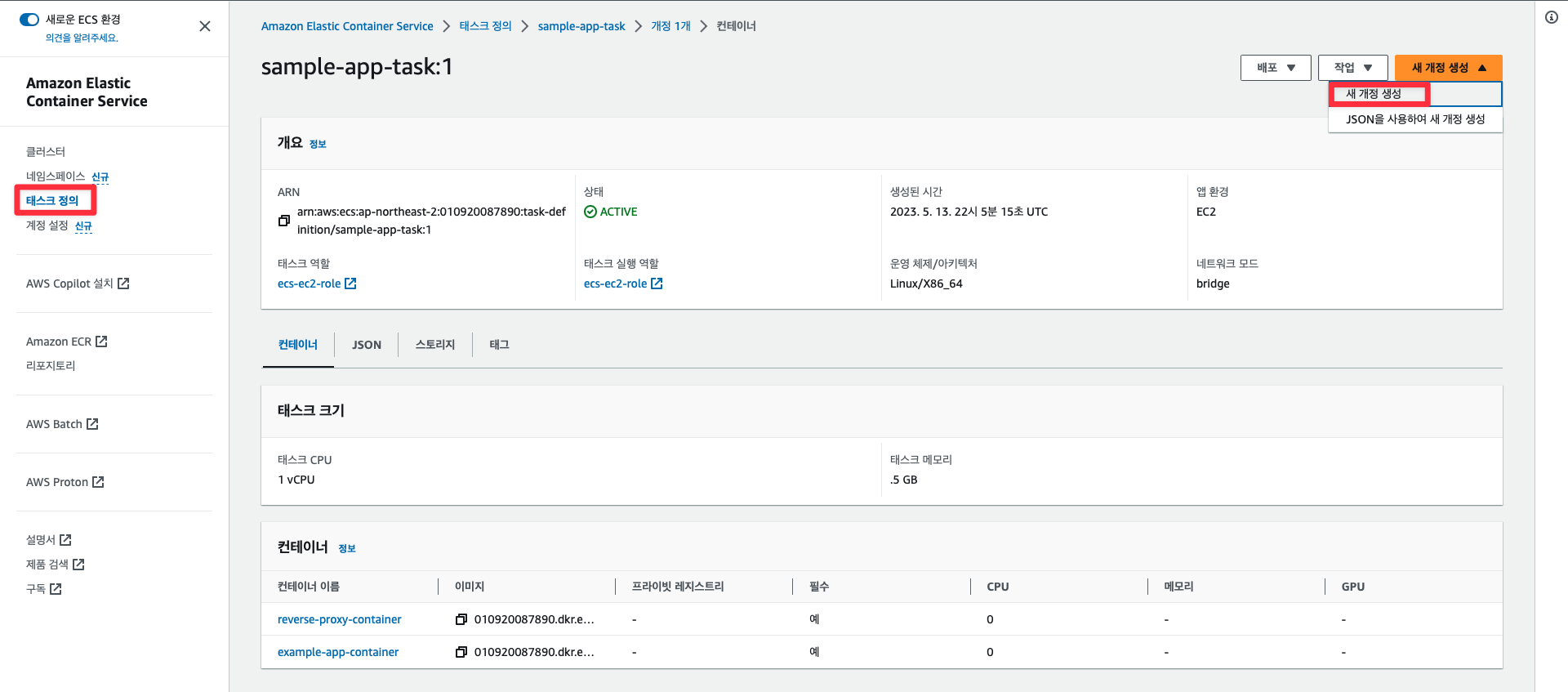Expand the Deploy dropdown button
Image resolution: width=1568 pixels, height=692 pixels.
click(x=1276, y=68)
